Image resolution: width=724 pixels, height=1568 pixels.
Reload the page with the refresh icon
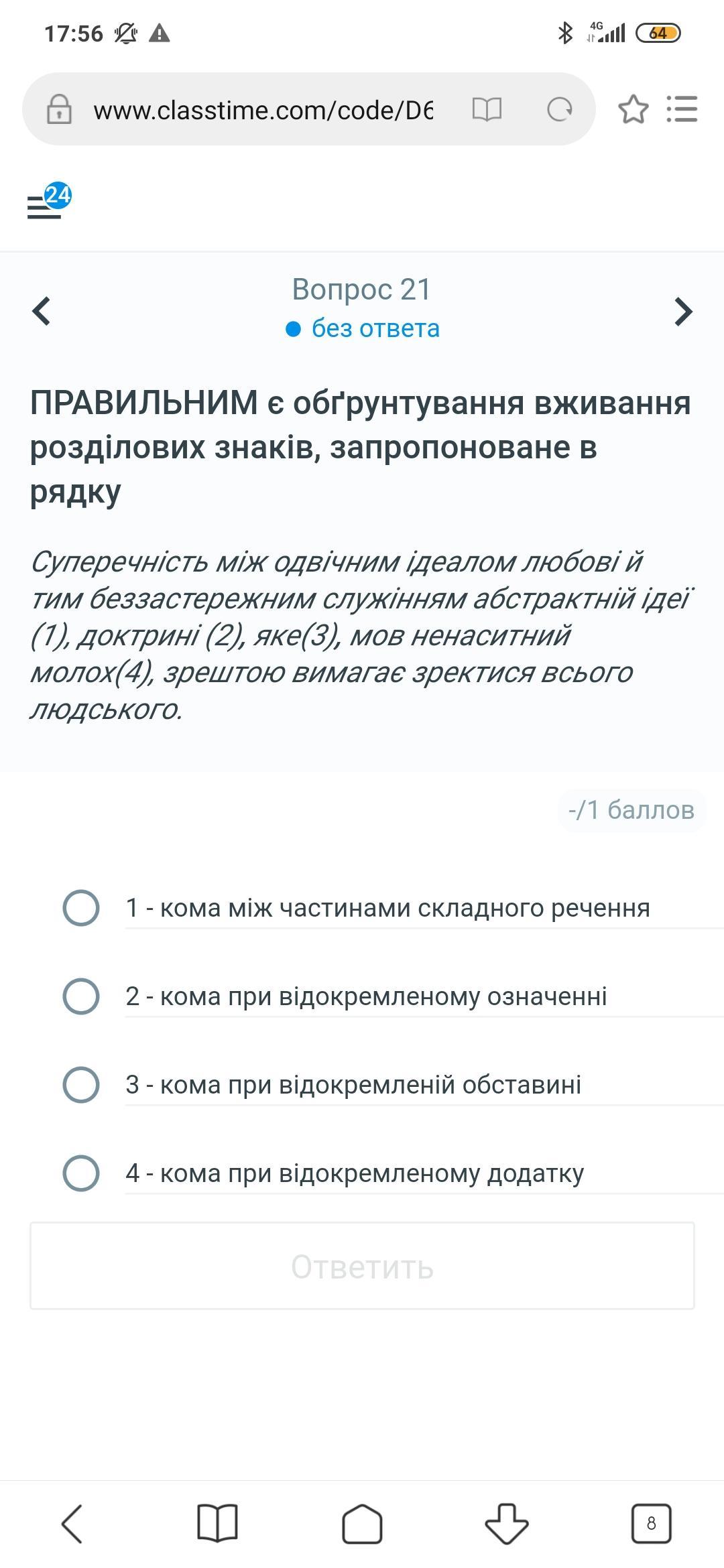pos(560,109)
